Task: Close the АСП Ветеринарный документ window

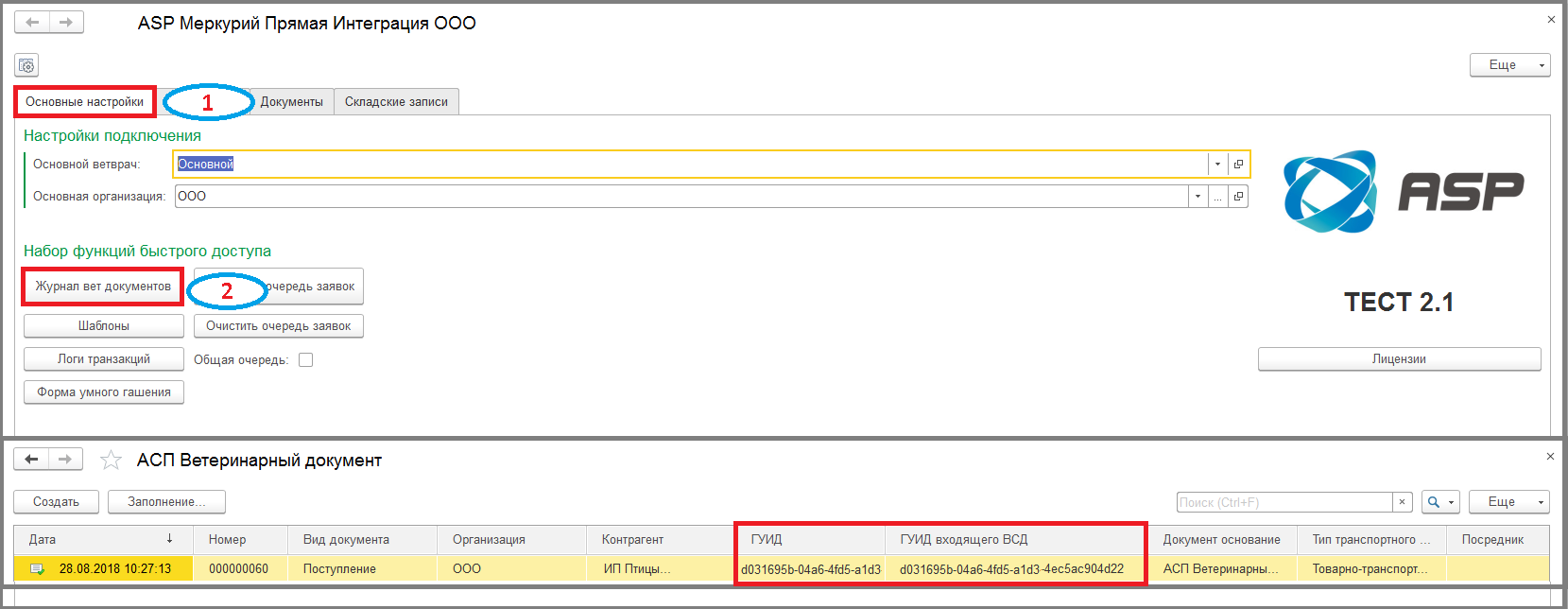Action: tap(1550, 456)
